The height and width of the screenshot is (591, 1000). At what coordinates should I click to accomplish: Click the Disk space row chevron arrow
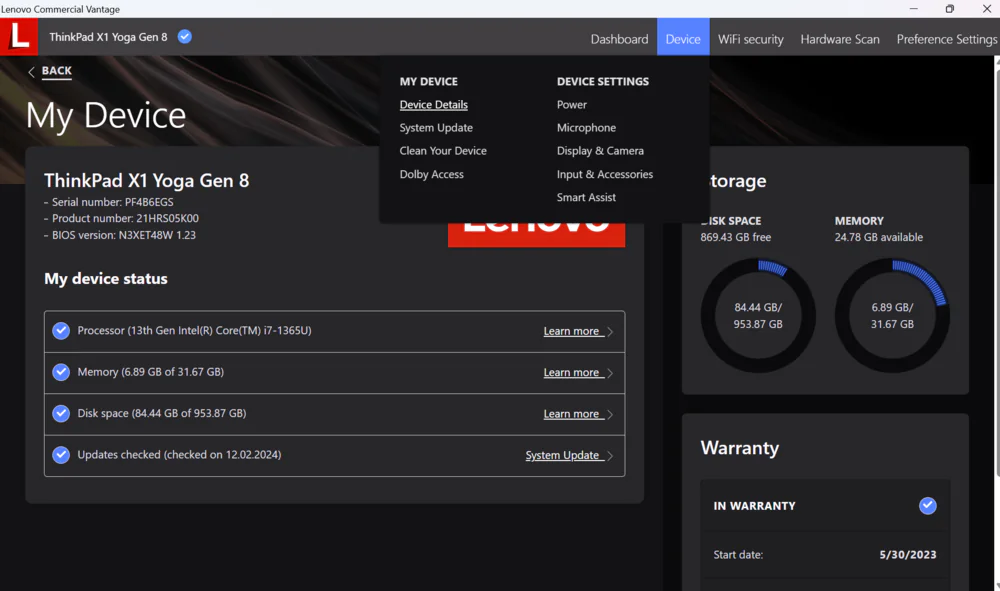tap(610, 414)
